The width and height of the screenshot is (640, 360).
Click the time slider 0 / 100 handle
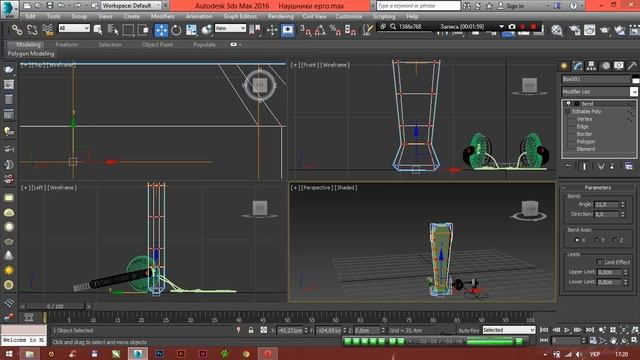point(55,306)
